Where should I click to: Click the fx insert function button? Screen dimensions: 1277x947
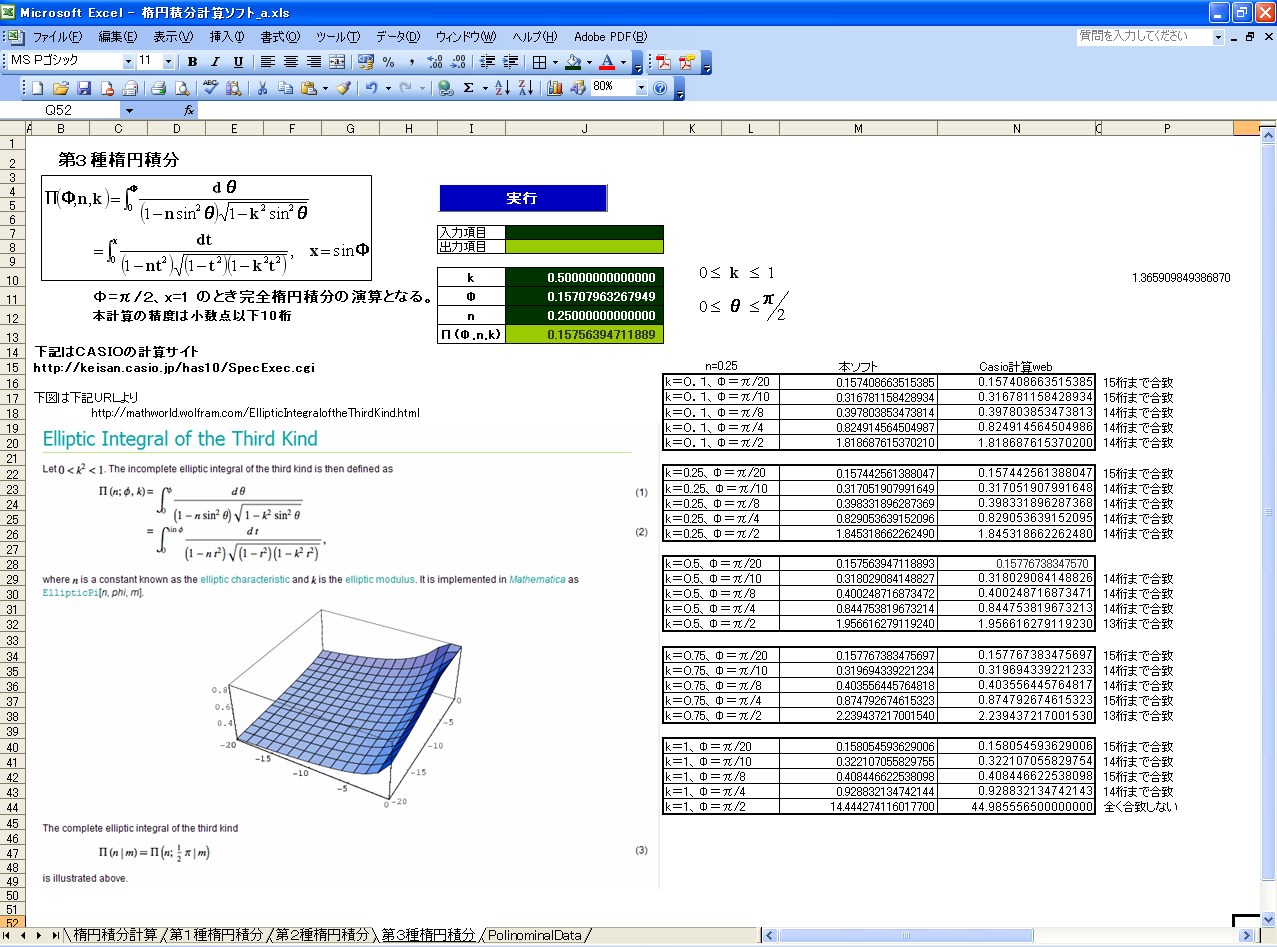click(188, 110)
